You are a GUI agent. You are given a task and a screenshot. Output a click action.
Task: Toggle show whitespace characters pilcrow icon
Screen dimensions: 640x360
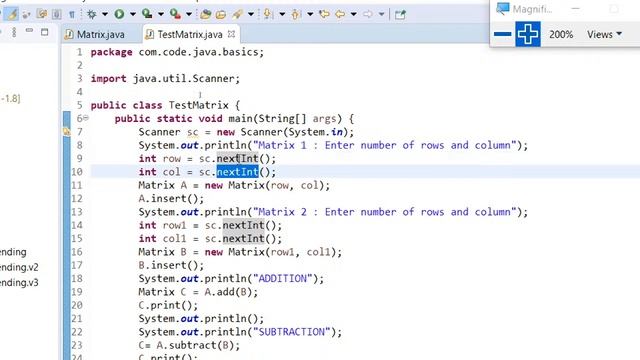click(x=72, y=15)
